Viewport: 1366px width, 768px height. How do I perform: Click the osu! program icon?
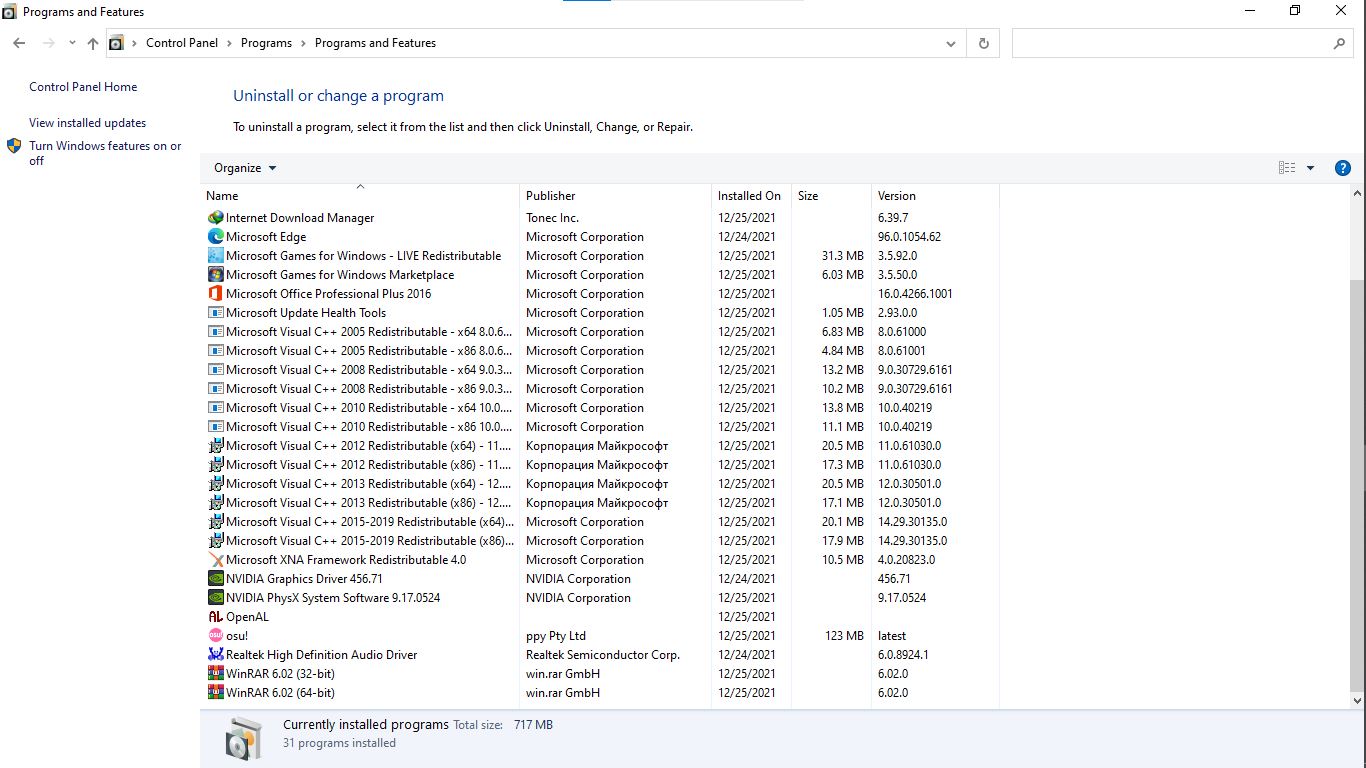[215, 636]
